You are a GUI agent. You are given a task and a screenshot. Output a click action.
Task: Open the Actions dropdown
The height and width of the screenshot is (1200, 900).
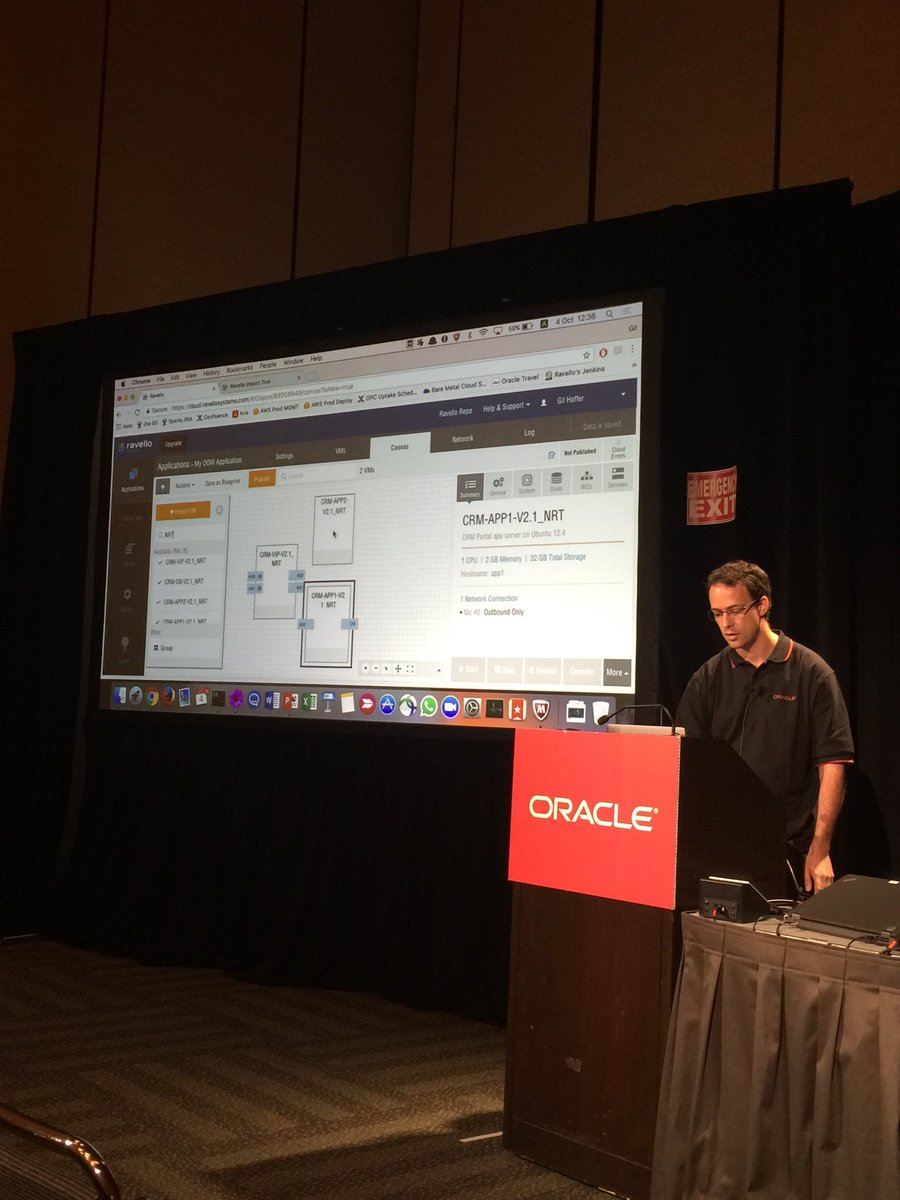(184, 485)
